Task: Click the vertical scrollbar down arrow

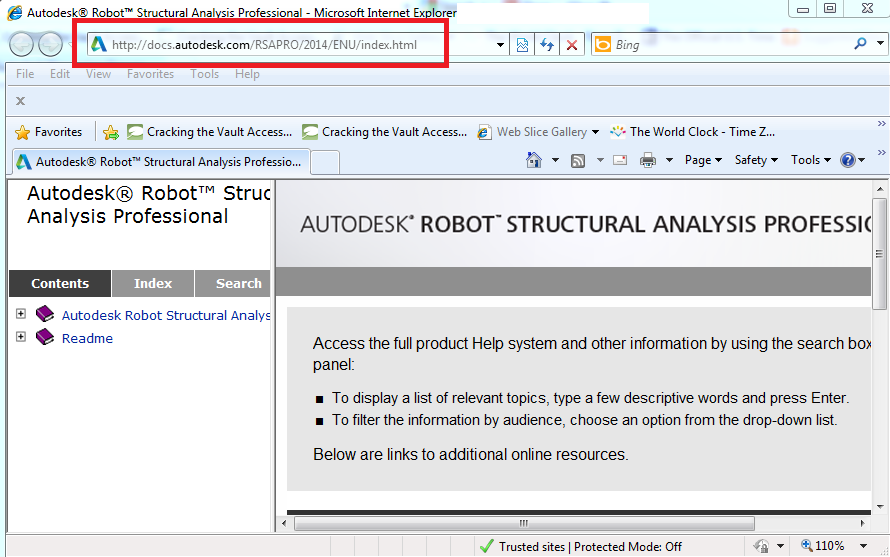Action: coord(880,506)
